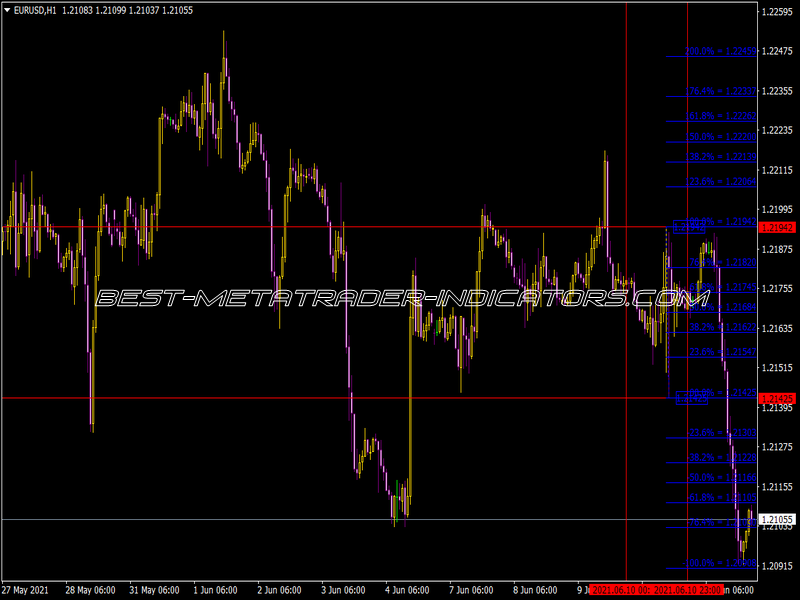The width and height of the screenshot is (800, 600).
Task: Click the 1.21755 price scale label
Action: [x=778, y=288]
